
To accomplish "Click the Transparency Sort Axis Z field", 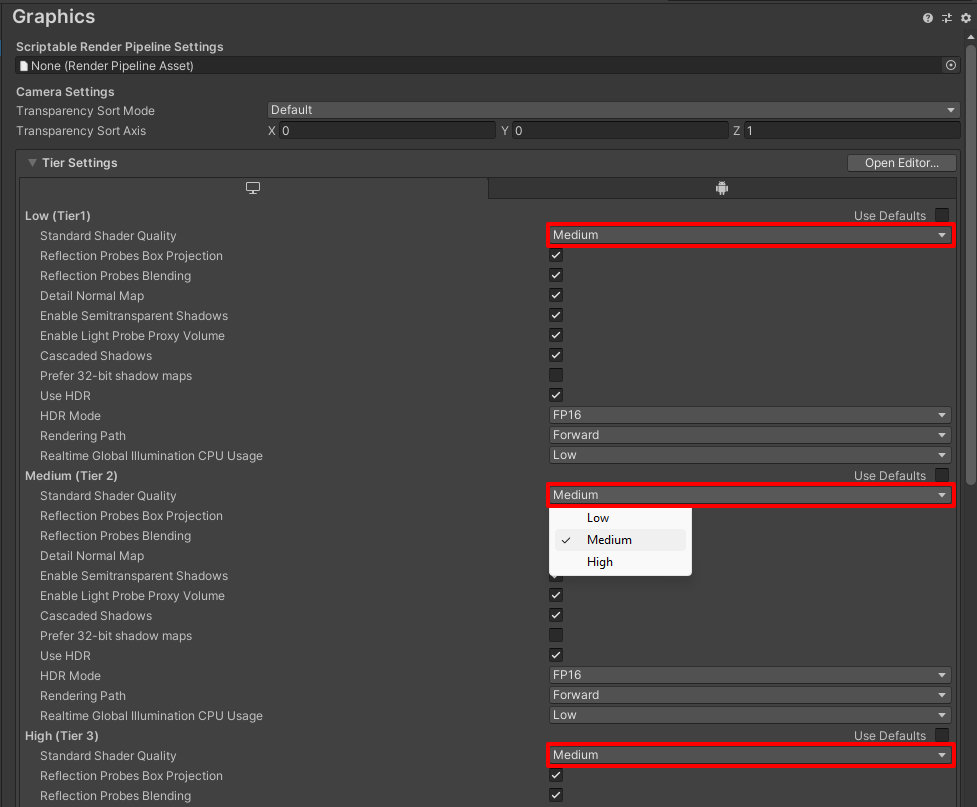I will click(850, 131).
